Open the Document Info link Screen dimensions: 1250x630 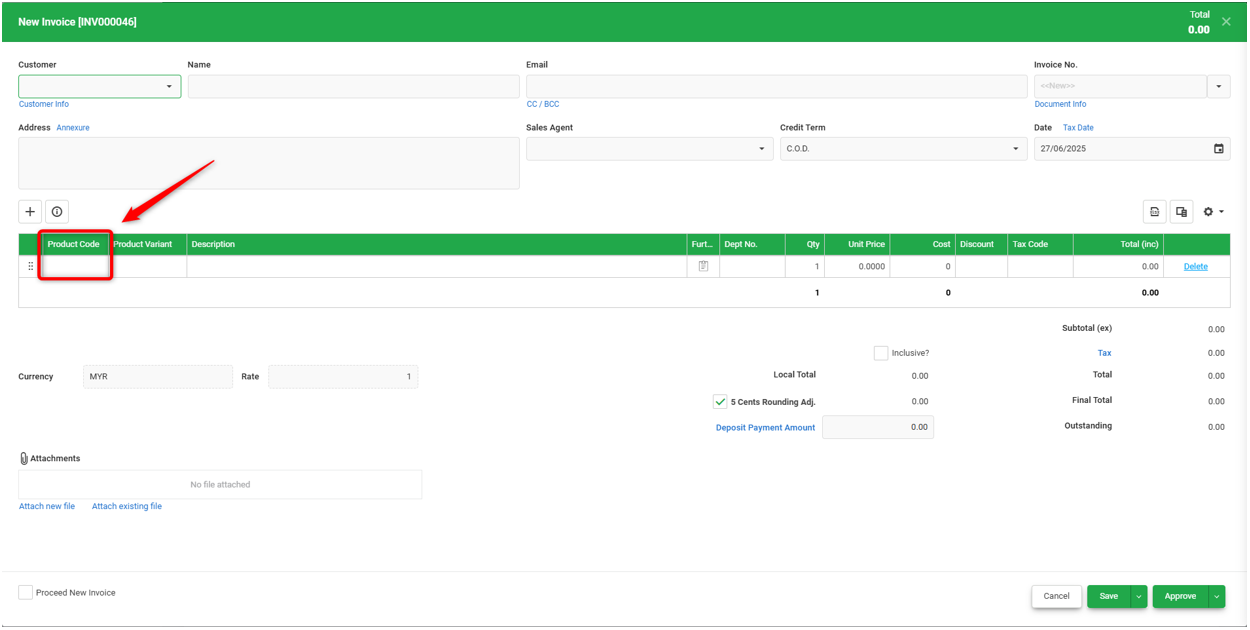1060,104
